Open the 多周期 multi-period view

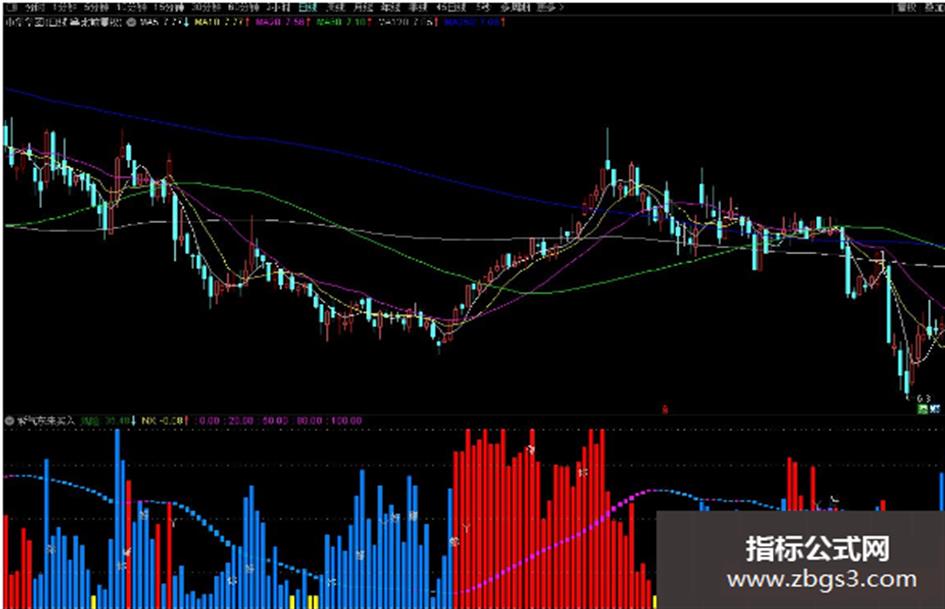513,7
